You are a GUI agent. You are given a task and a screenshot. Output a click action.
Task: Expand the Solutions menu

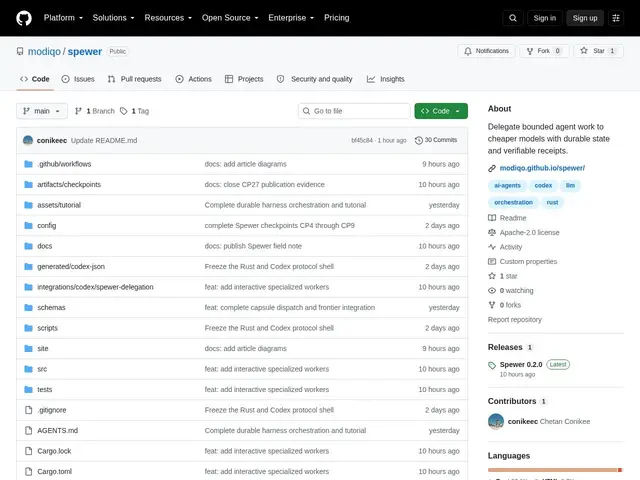click(x=113, y=18)
